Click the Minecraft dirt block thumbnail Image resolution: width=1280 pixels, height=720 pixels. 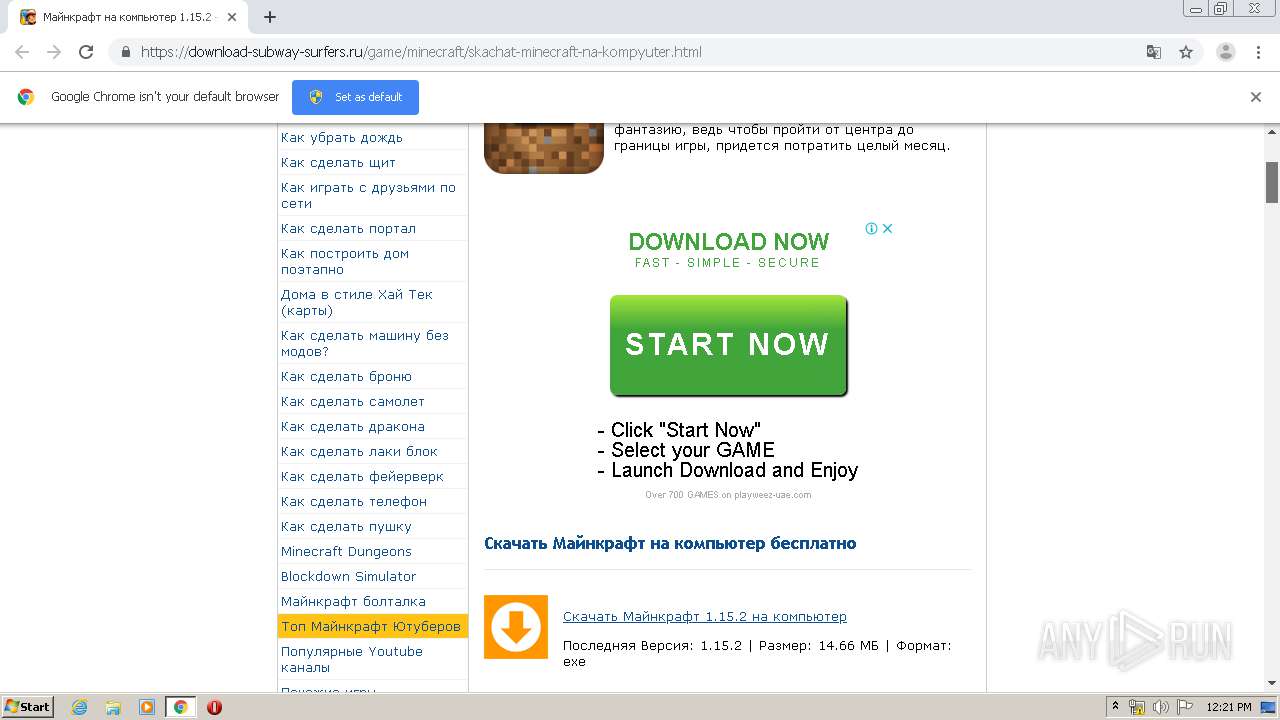(544, 148)
